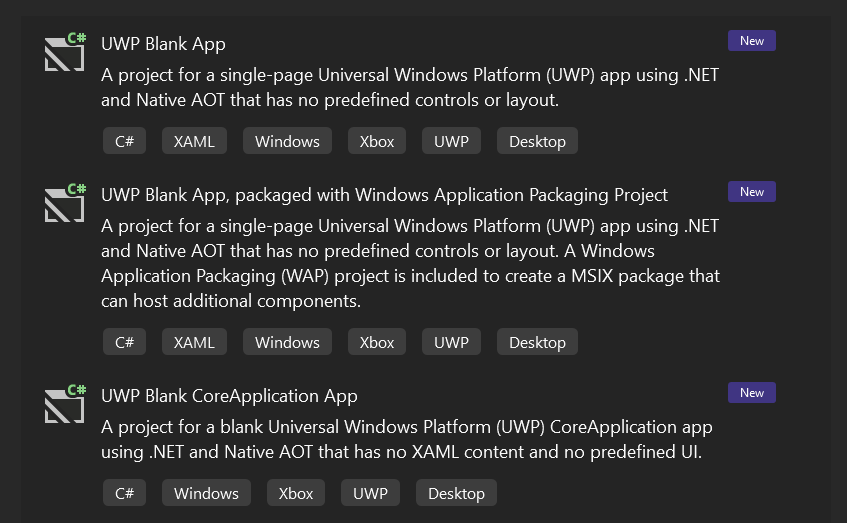The image size is (847, 523).
Task: Select UWP Blank CoreApplication App title
Action: (x=229, y=396)
